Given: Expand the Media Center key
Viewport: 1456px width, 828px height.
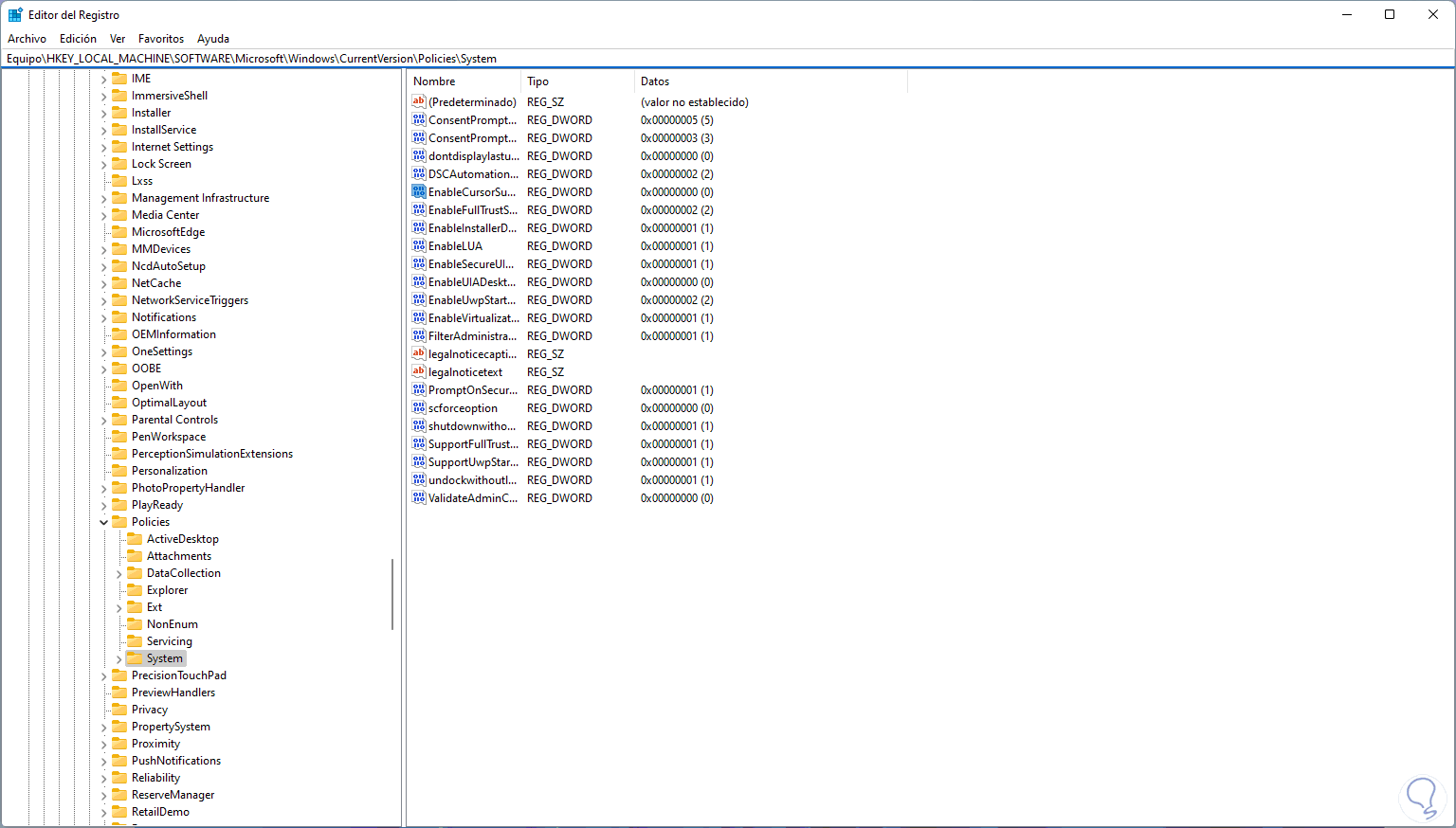Looking at the screenshot, I should point(104,215).
